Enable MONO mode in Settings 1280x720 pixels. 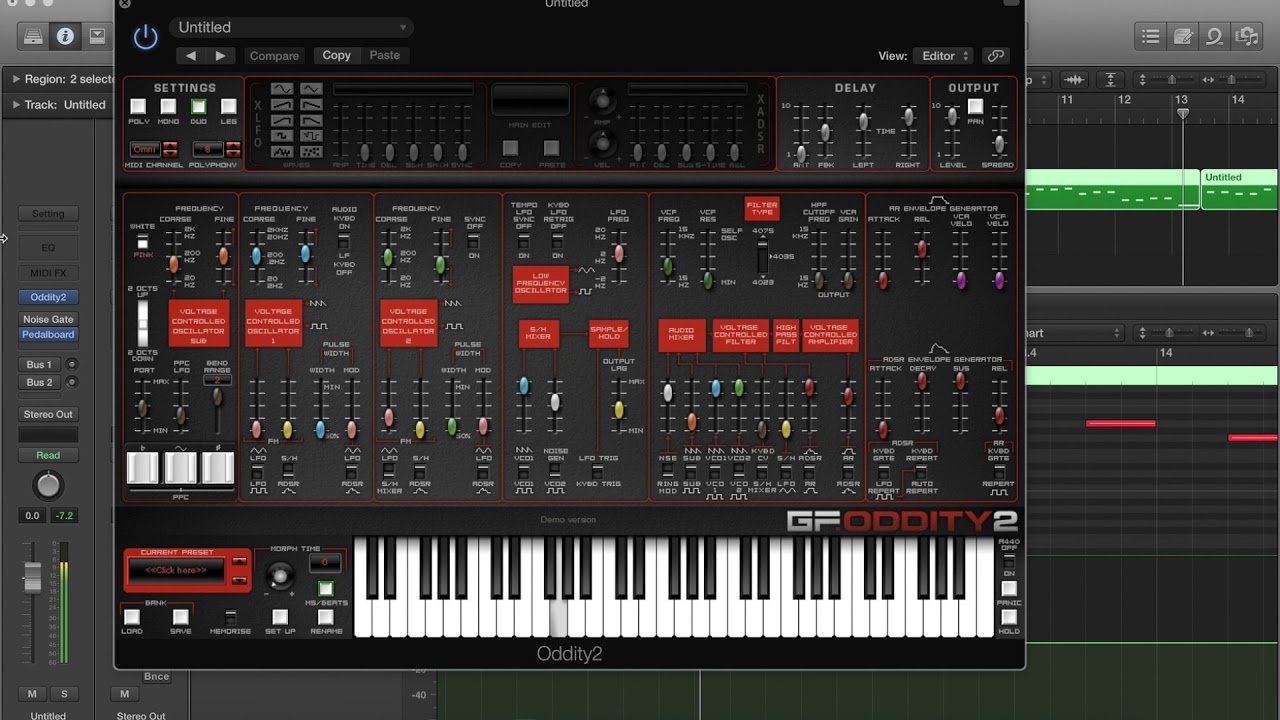coord(168,106)
